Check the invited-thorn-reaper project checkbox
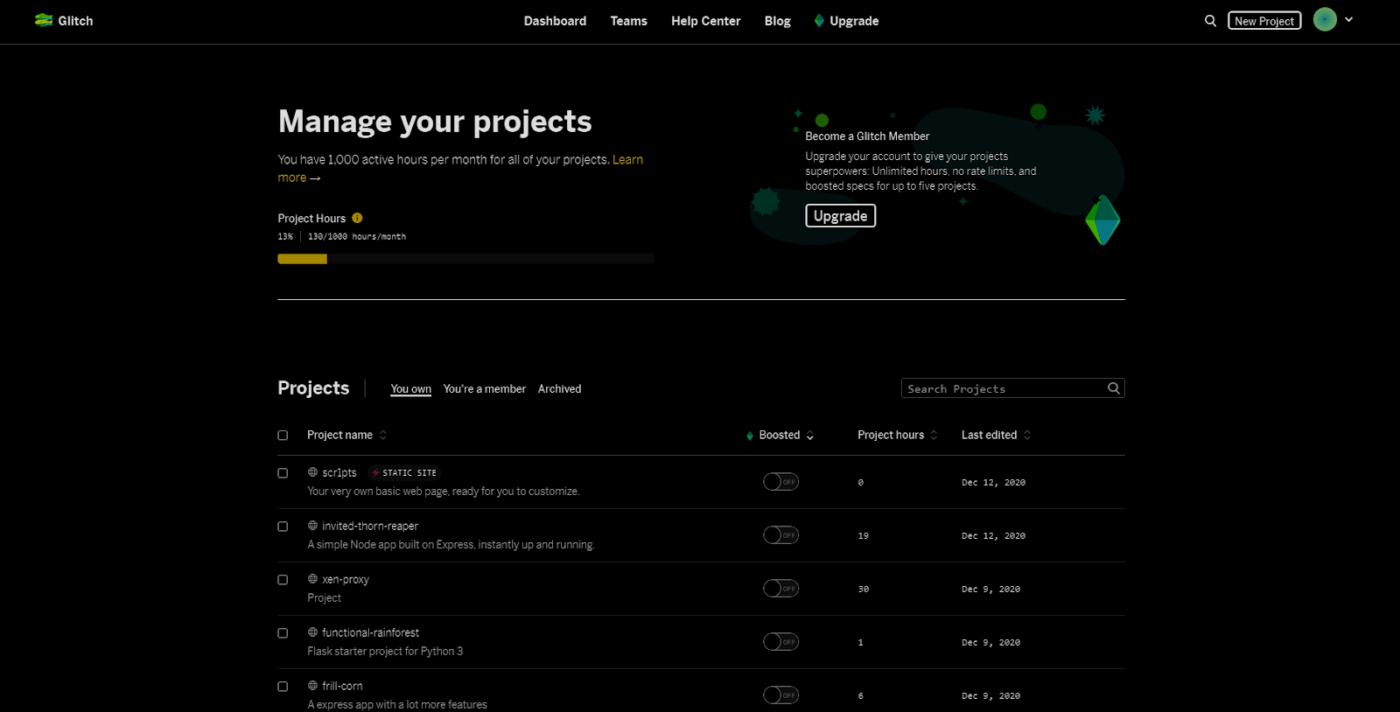Viewport: 1400px width, 712px height. click(283, 526)
